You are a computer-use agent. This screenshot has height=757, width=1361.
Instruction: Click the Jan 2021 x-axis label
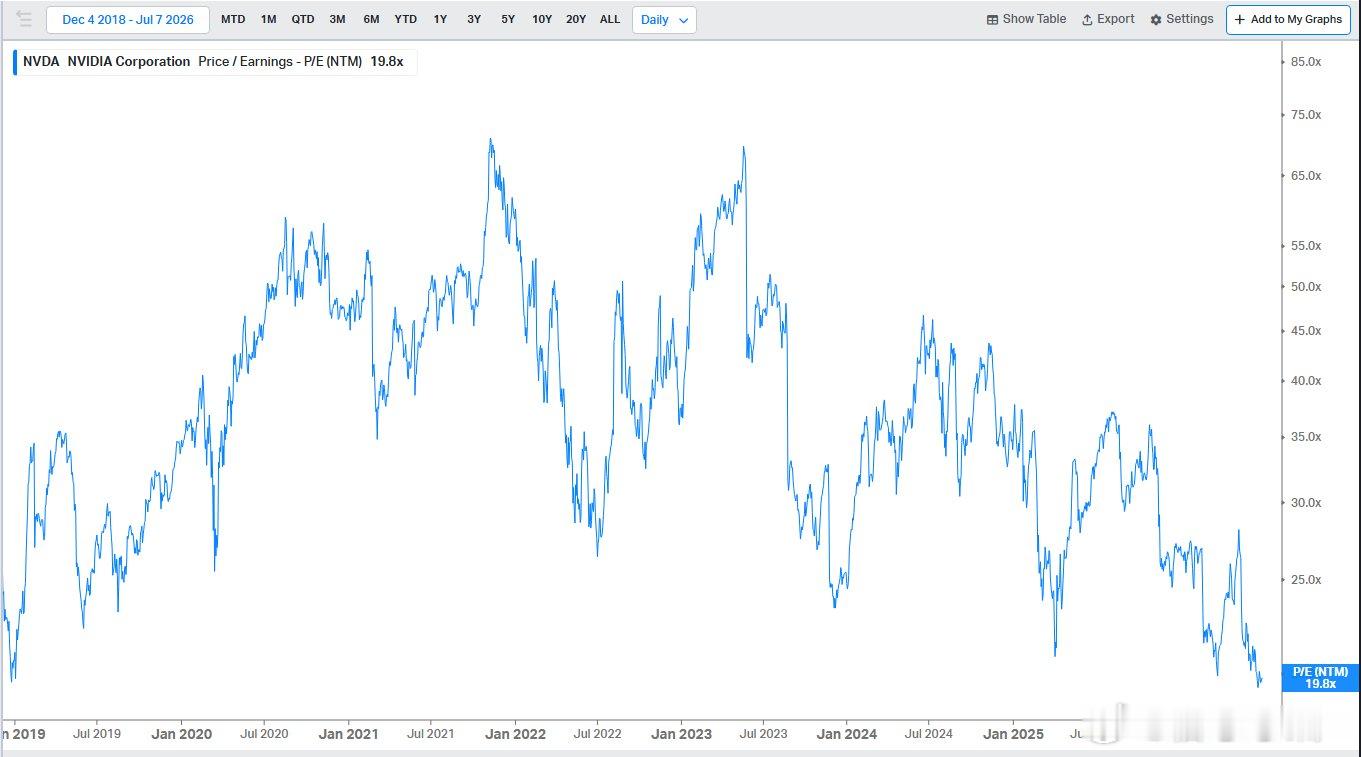click(348, 734)
